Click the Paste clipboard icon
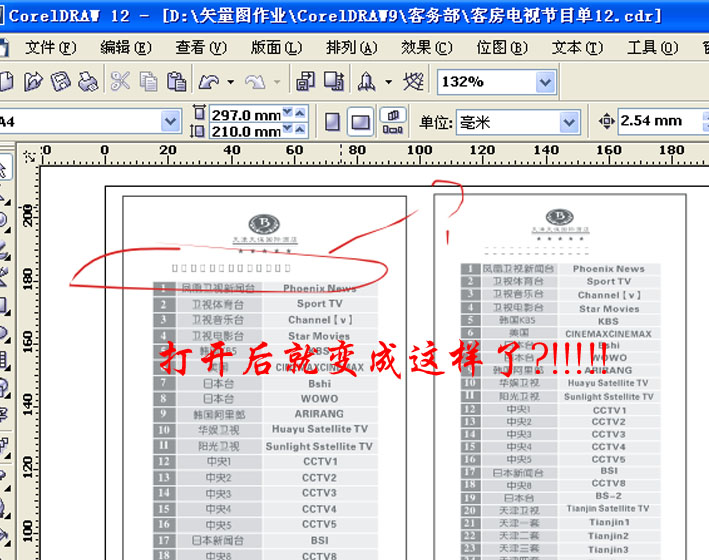This screenshot has height=560, width=709. 176,81
